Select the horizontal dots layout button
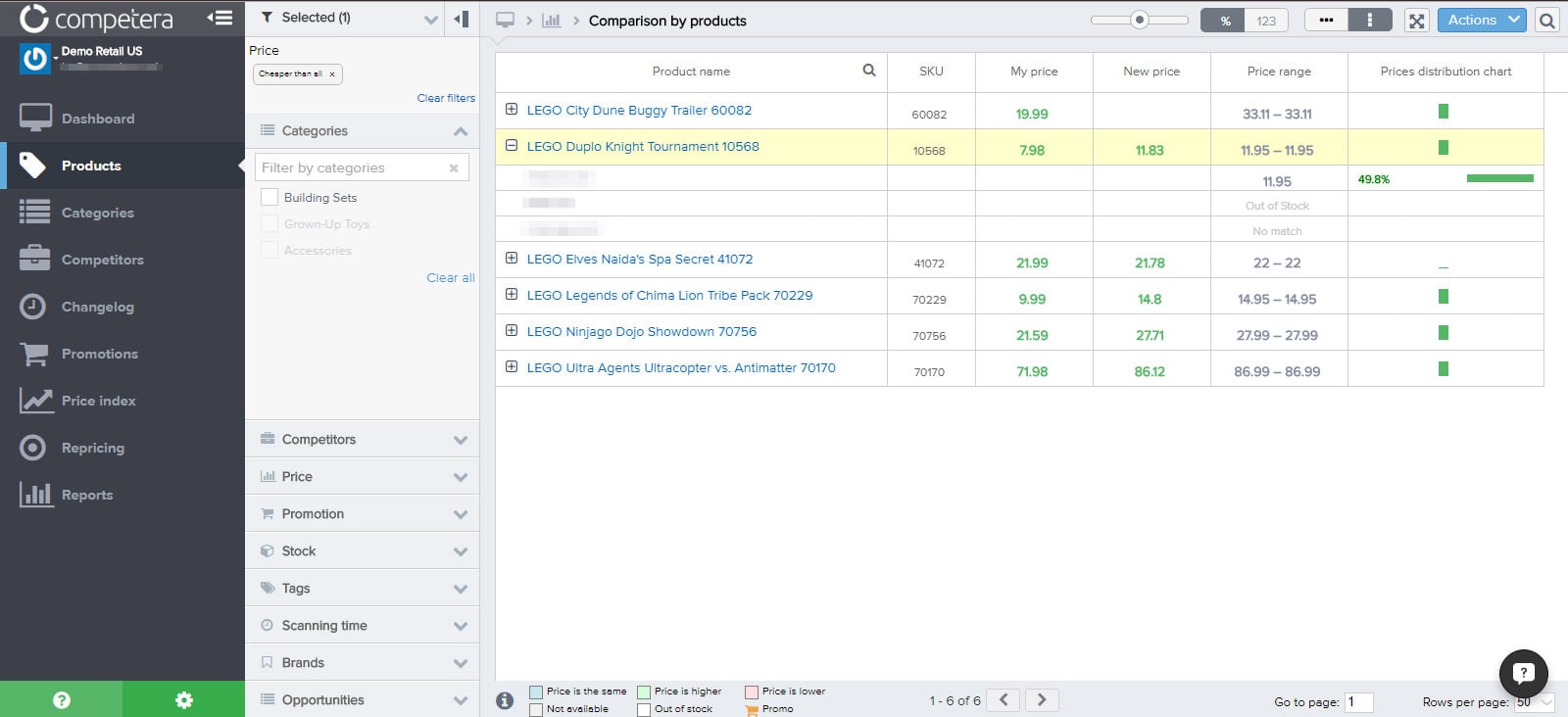1568x717 pixels. (x=1326, y=20)
